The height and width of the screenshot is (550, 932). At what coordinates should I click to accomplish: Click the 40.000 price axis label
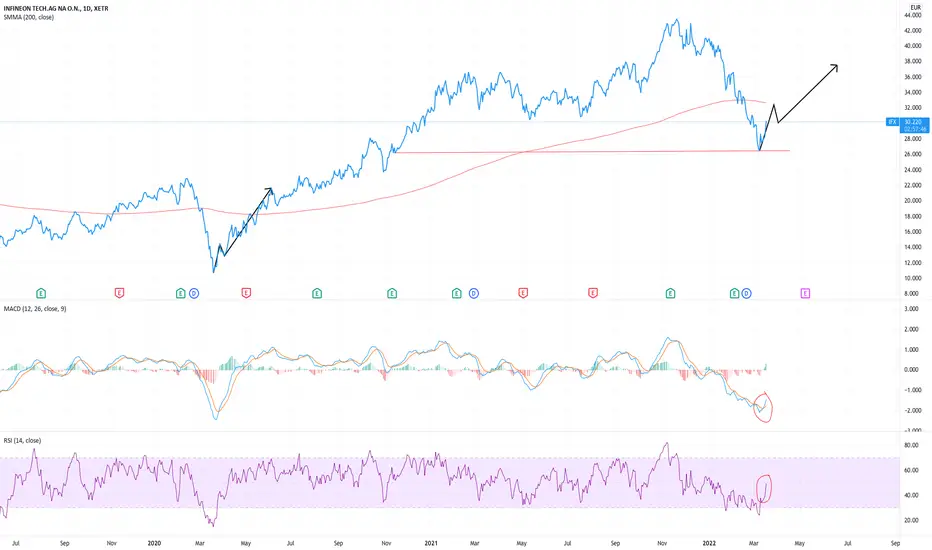[913, 46]
